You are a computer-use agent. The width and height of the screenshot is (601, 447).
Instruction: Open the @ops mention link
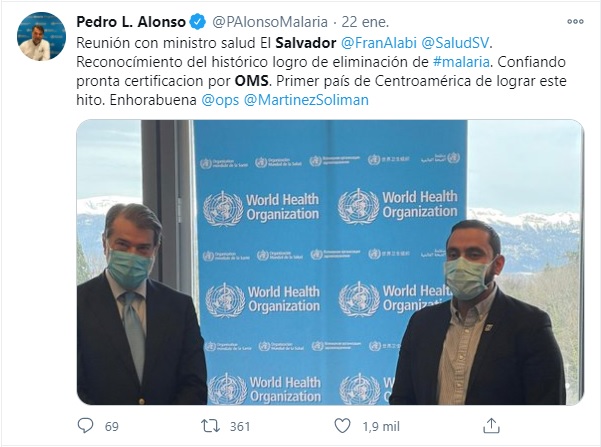coord(220,100)
